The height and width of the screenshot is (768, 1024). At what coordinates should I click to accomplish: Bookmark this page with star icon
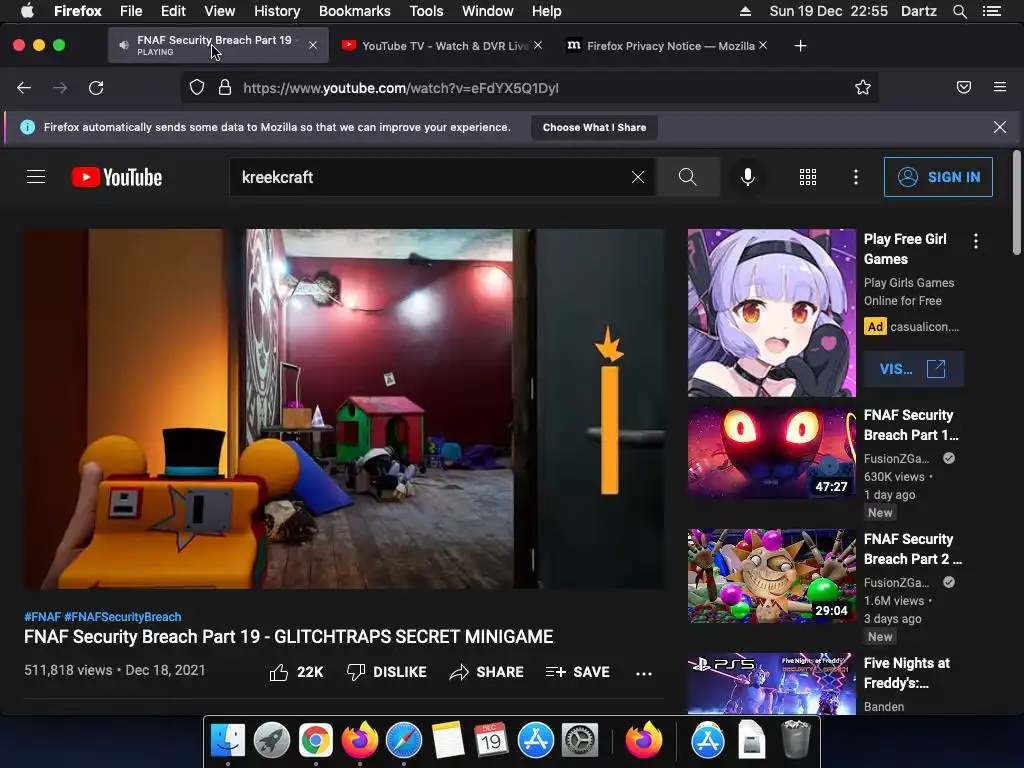(x=863, y=88)
